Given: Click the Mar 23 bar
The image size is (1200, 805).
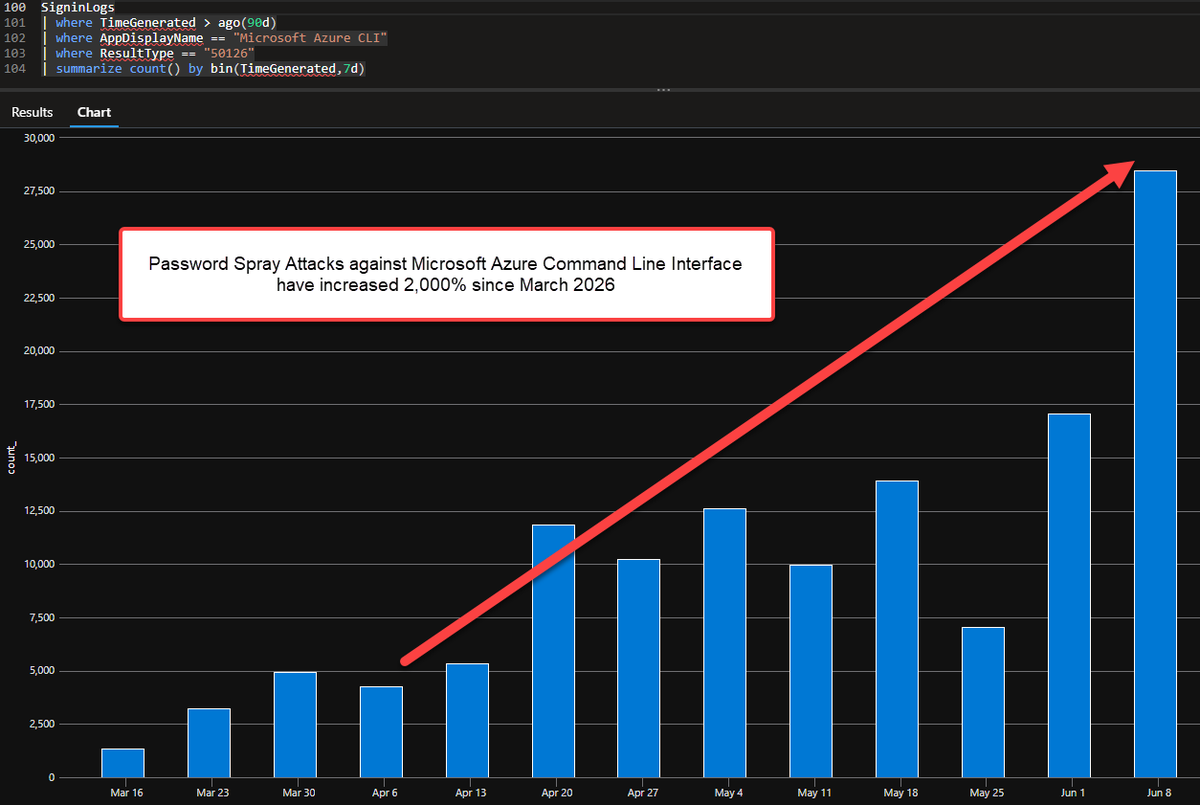Looking at the screenshot, I should click(x=209, y=743).
